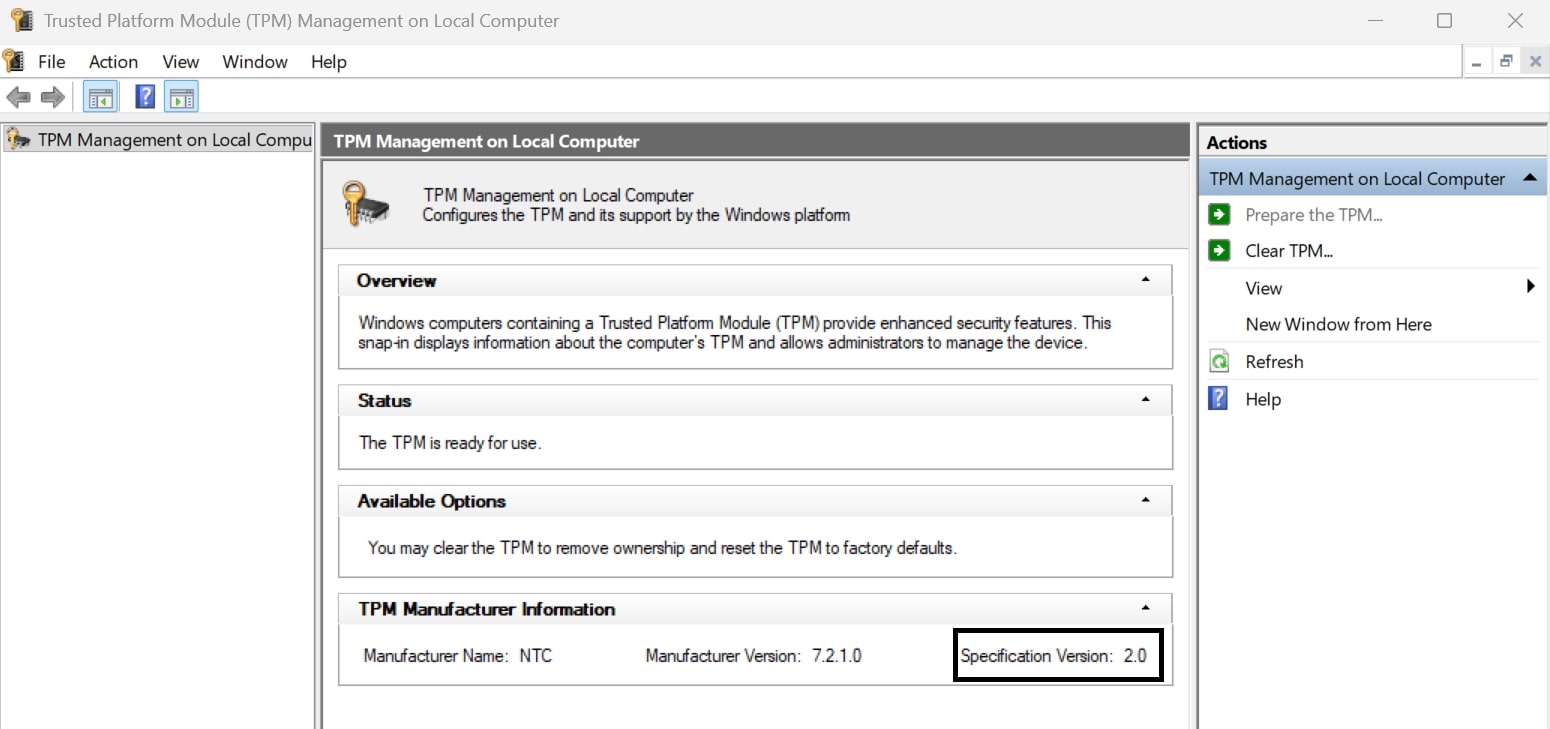Collapse the Status section
Viewport: 1550px width, 729px height.
pos(1145,400)
